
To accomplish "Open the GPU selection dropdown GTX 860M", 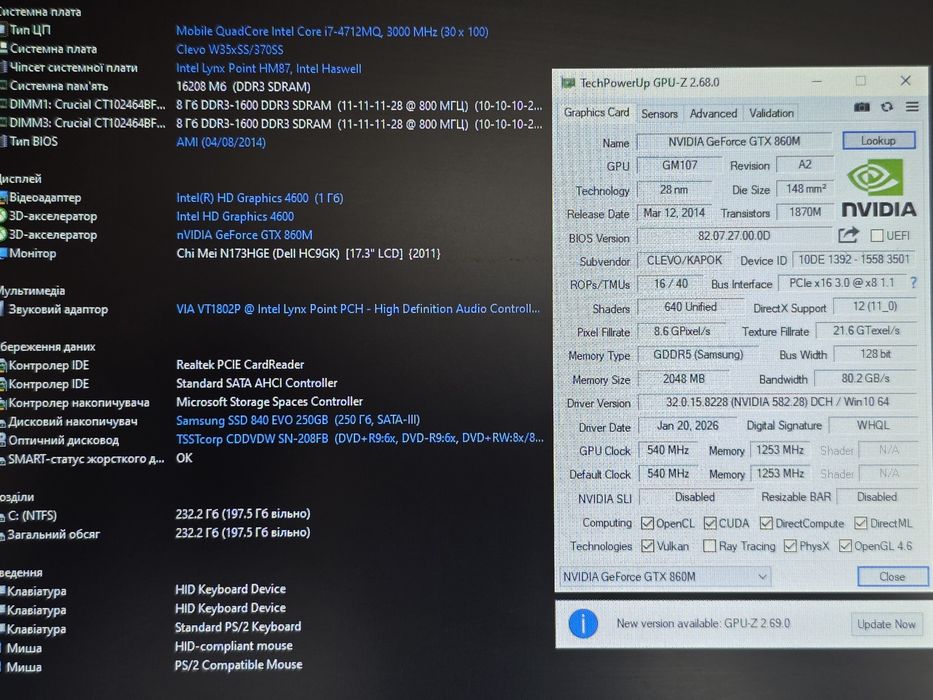I will pyautogui.click(x=665, y=577).
